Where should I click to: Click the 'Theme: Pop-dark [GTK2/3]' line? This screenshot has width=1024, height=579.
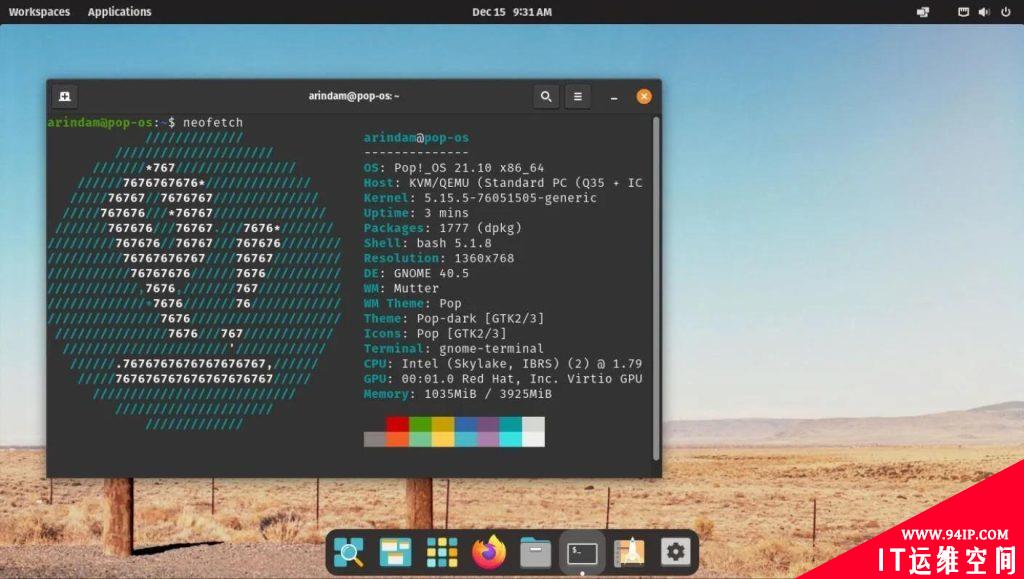[x=454, y=318]
